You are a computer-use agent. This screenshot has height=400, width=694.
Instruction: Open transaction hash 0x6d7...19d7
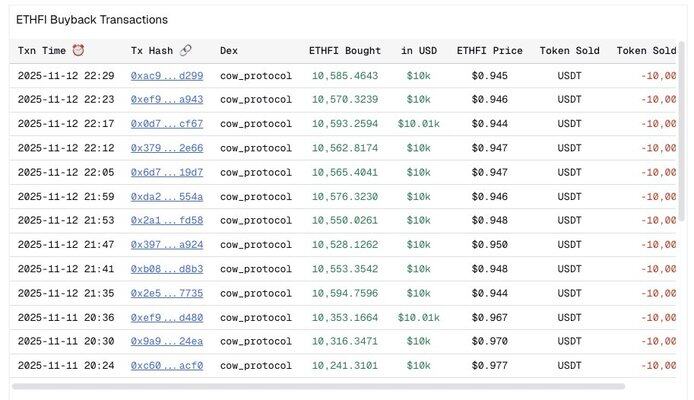(166, 172)
